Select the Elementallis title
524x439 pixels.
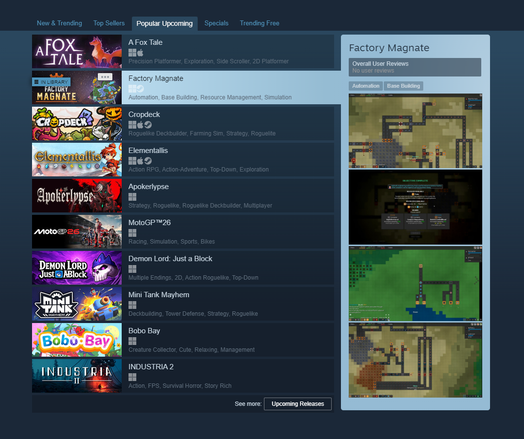148,151
